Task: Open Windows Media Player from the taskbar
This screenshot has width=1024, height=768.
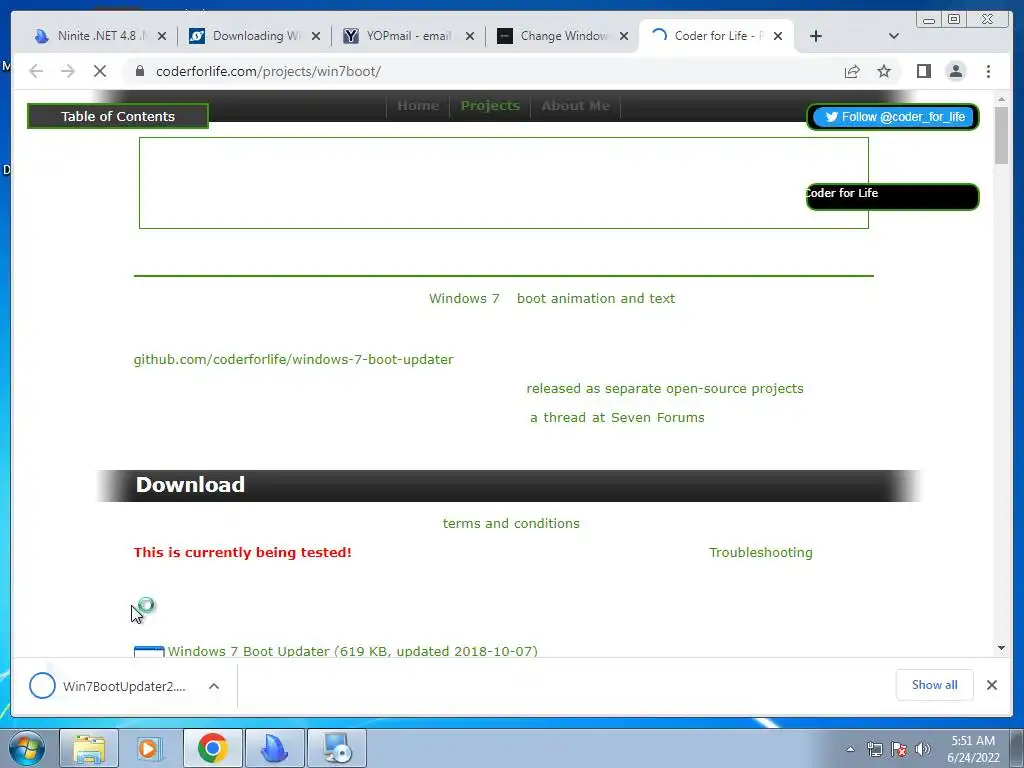Action: [x=150, y=748]
